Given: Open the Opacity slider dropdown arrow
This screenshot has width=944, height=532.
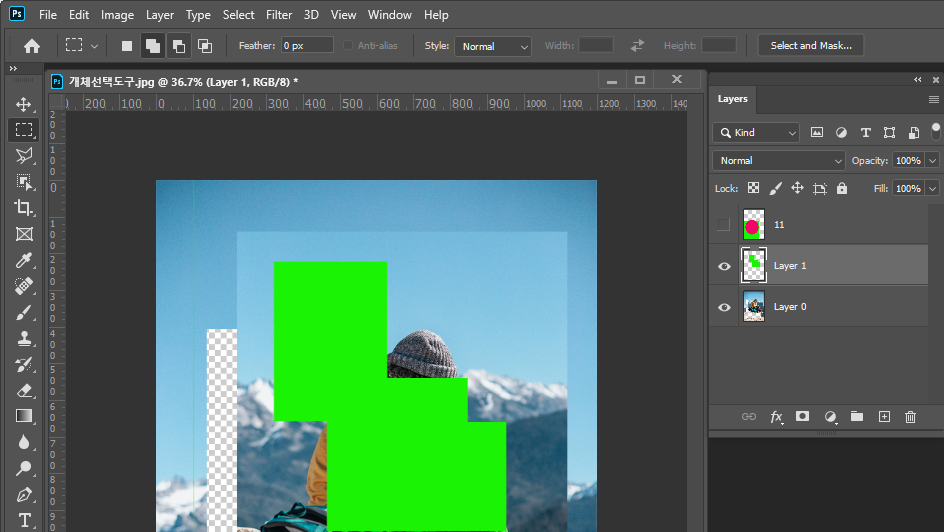Looking at the screenshot, I should [933, 161].
